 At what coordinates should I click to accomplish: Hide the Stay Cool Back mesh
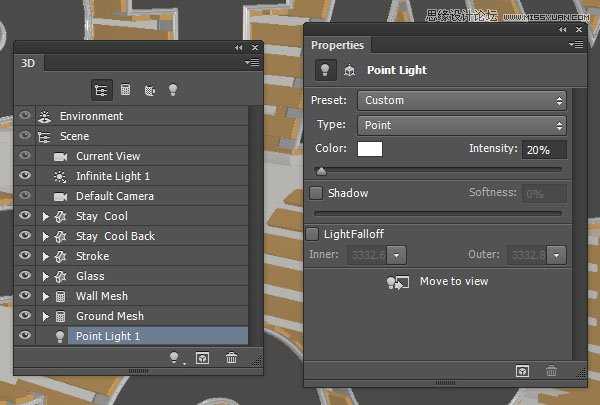25,235
